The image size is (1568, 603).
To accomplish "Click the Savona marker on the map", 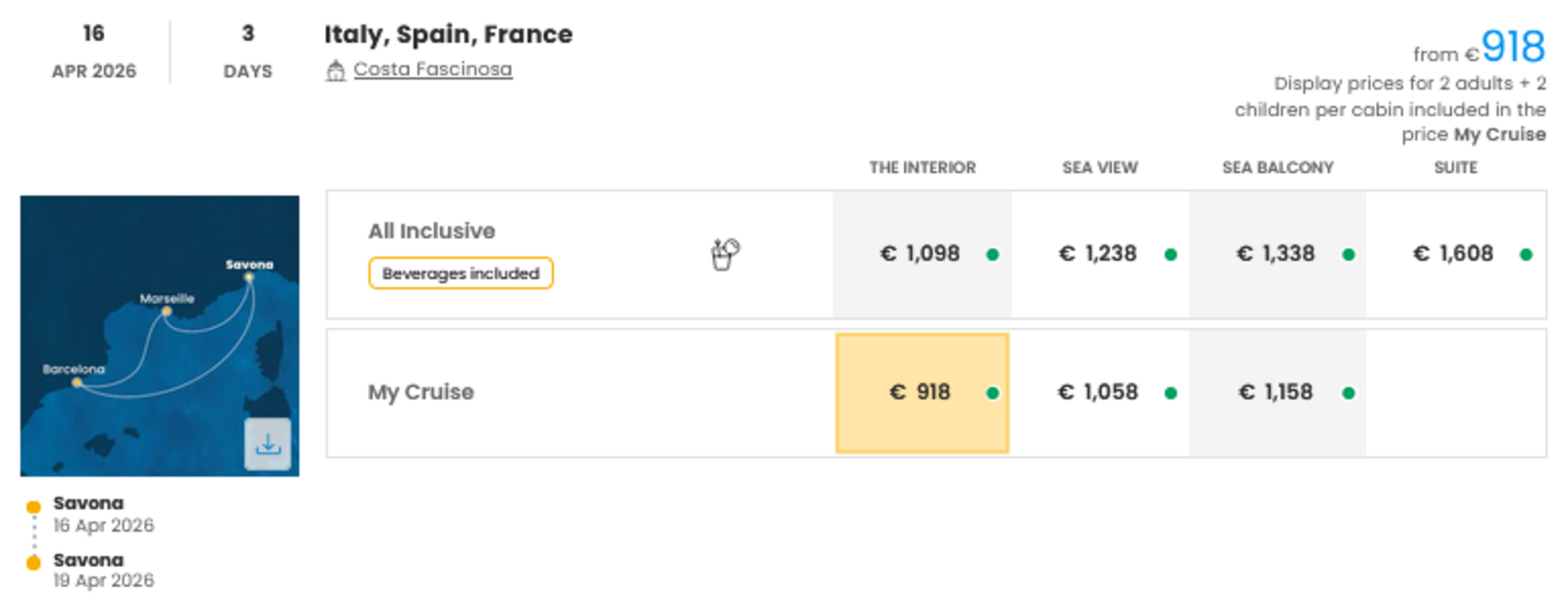I will pyautogui.click(x=249, y=277).
